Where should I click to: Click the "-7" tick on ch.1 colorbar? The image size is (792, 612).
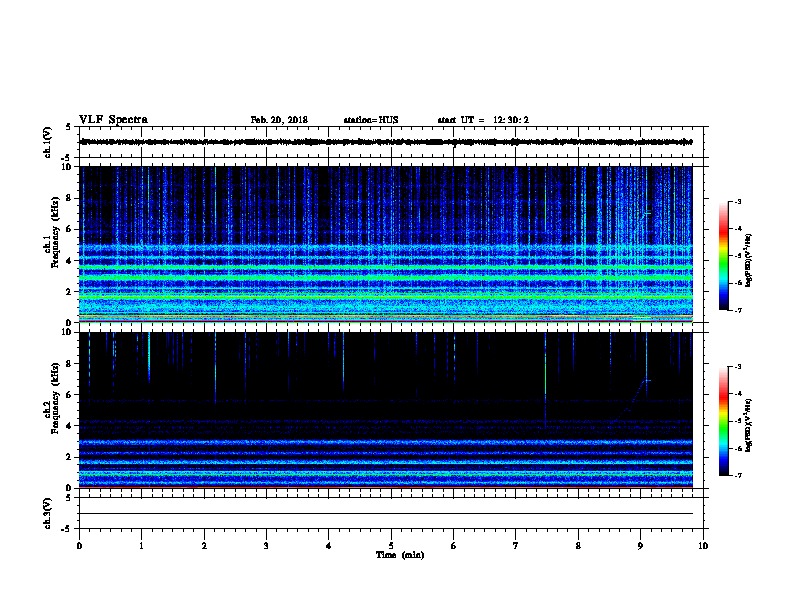click(x=737, y=310)
